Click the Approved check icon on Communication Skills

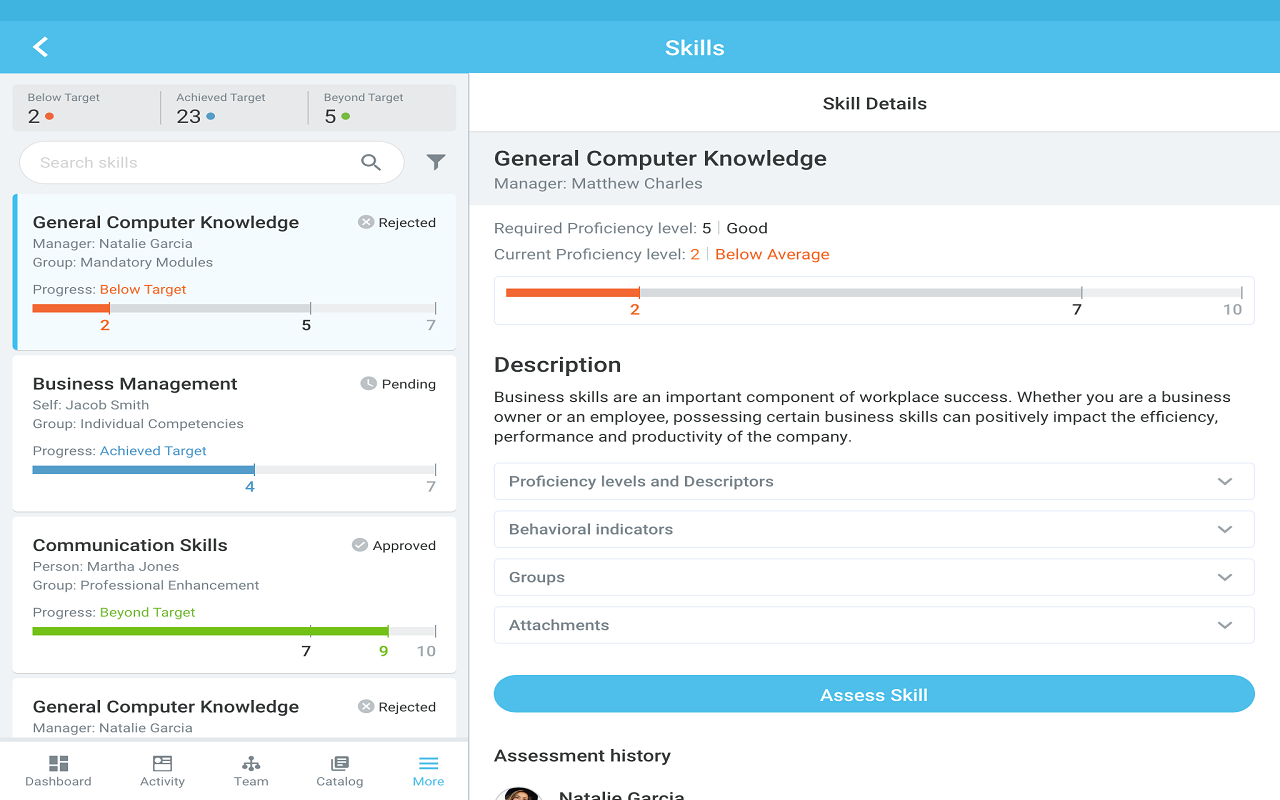tap(360, 545)
